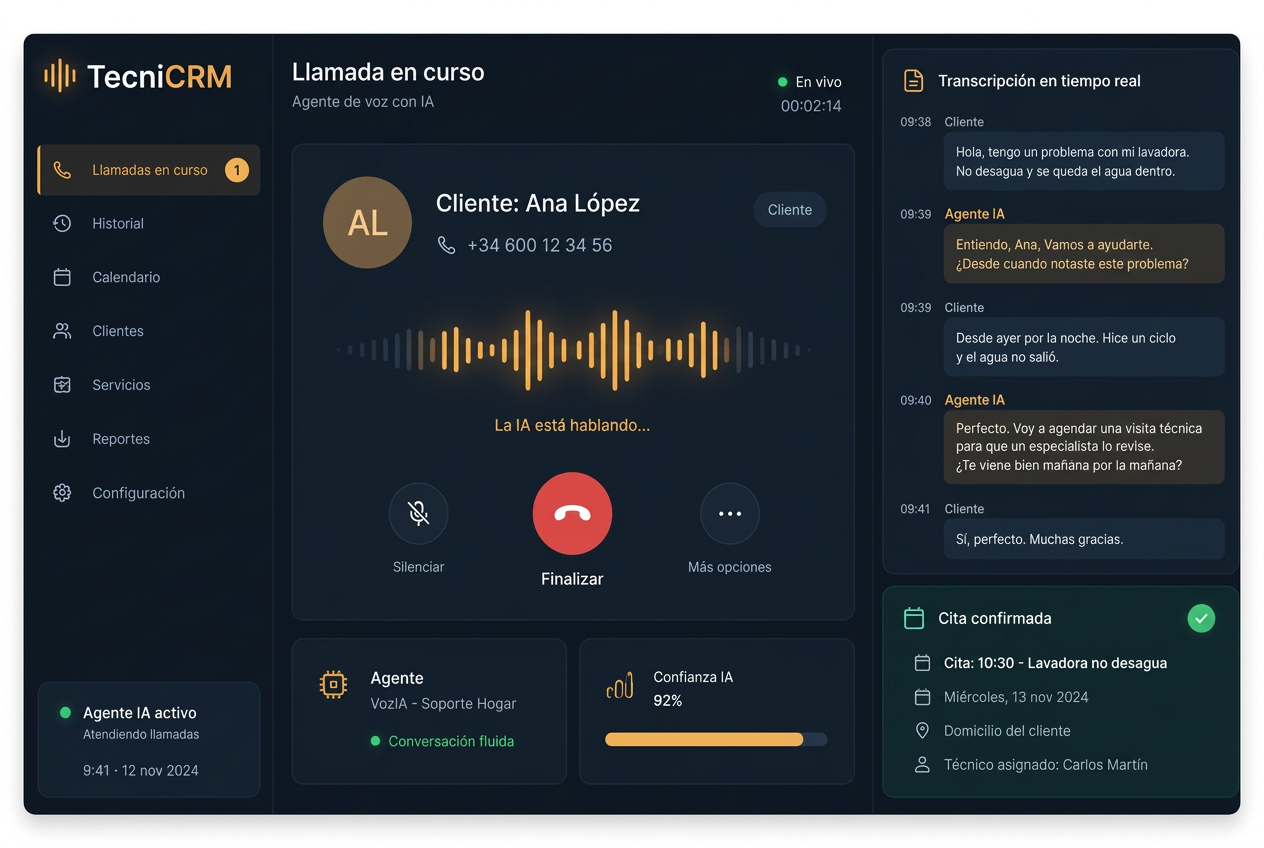
Task: Click message 'Hola, tengo un problema con mi lavadora'
Action: click(1084, 161)
